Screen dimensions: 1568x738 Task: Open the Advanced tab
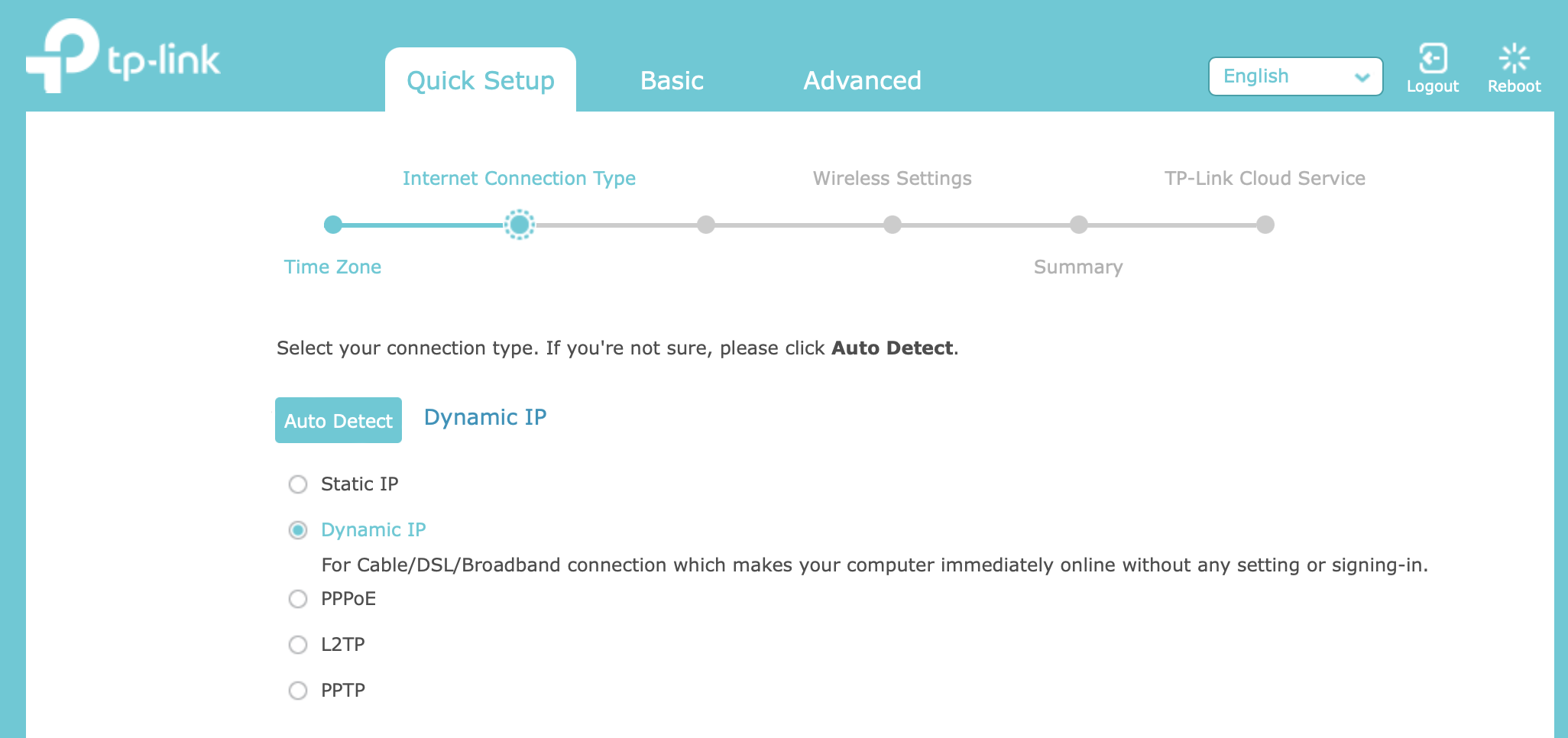[862, 80]
